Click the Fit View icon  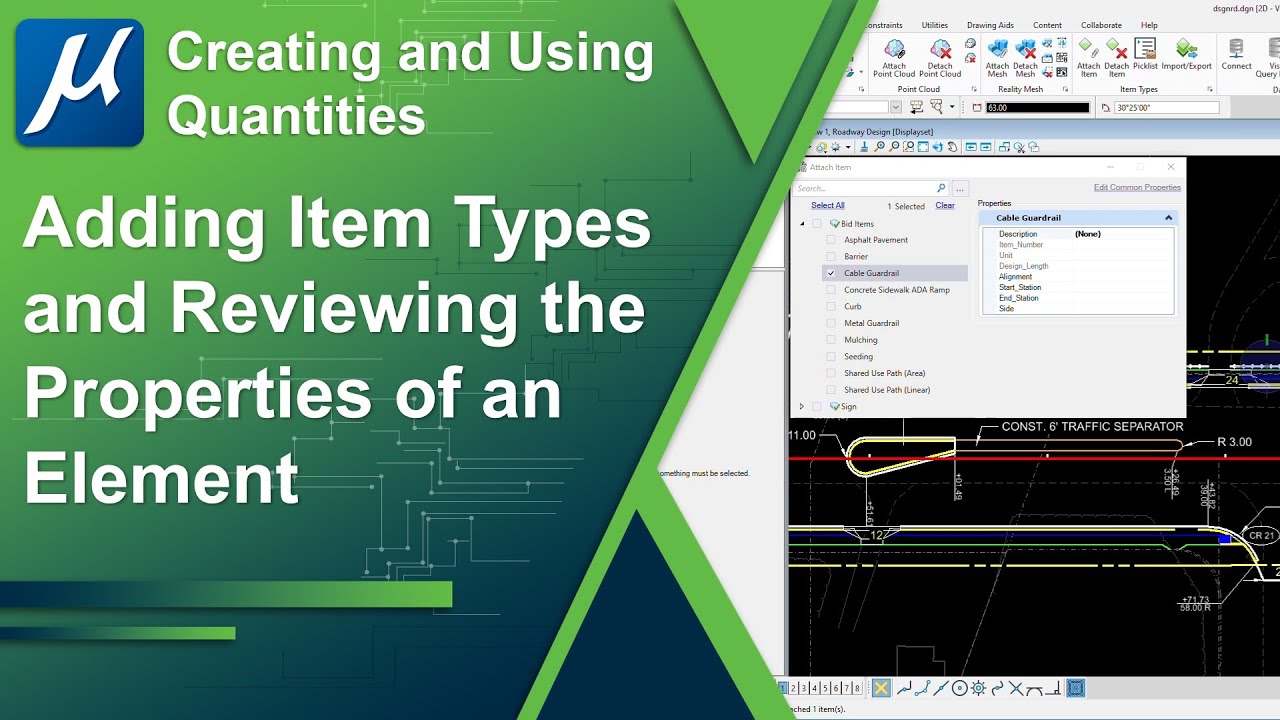tap(923, 147)
